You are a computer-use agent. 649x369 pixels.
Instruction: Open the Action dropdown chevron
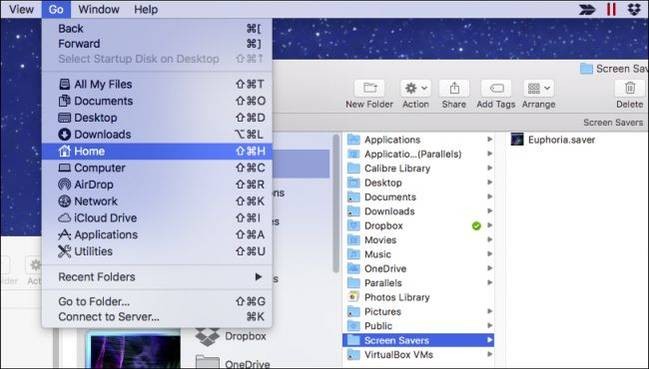point(425,88)
